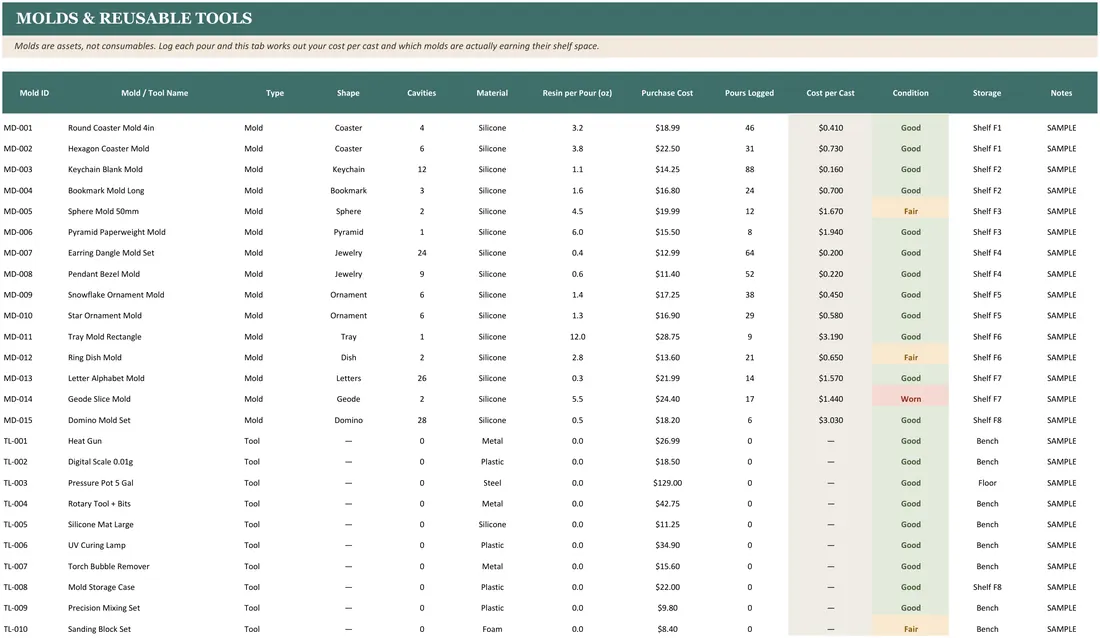Click the Notes column header
The height and width of the screenshot is (638, 1100).
tap(1061, 93)
